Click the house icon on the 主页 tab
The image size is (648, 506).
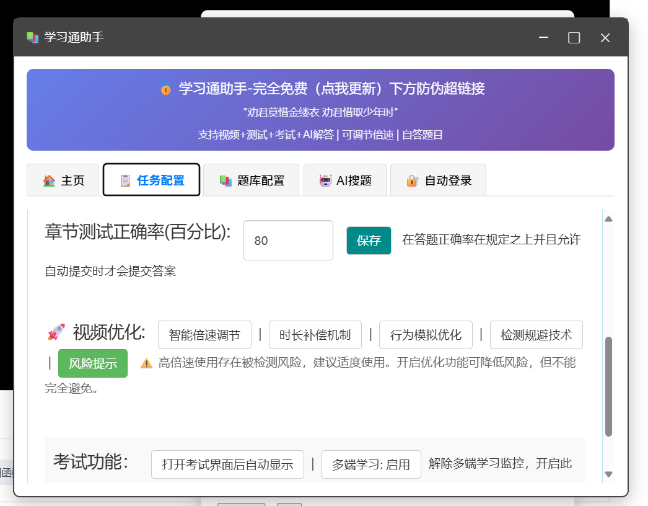[x=49, y=181]
